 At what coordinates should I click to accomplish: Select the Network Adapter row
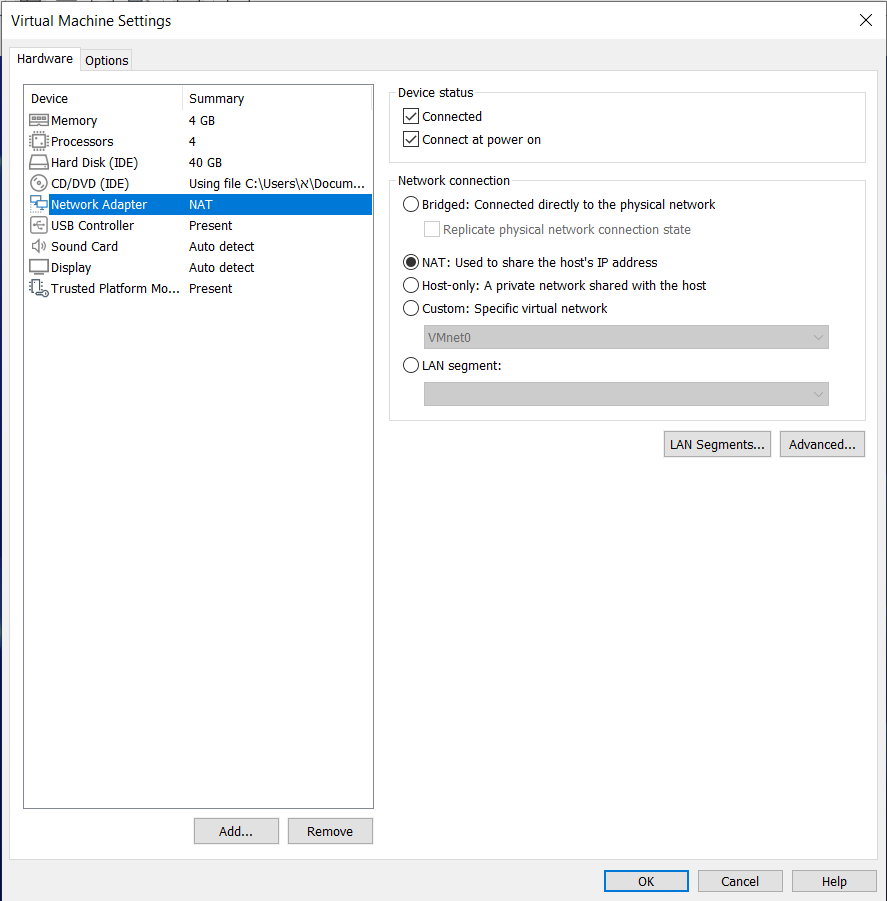99,205
